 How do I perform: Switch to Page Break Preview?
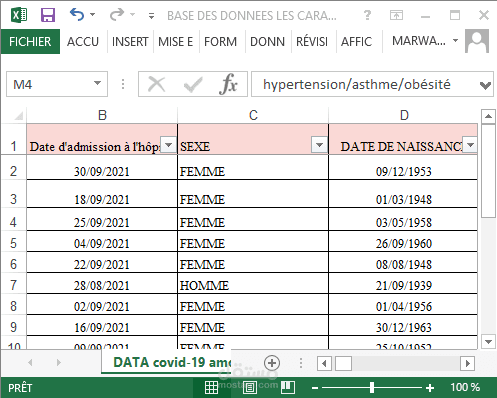pos(288,388)
